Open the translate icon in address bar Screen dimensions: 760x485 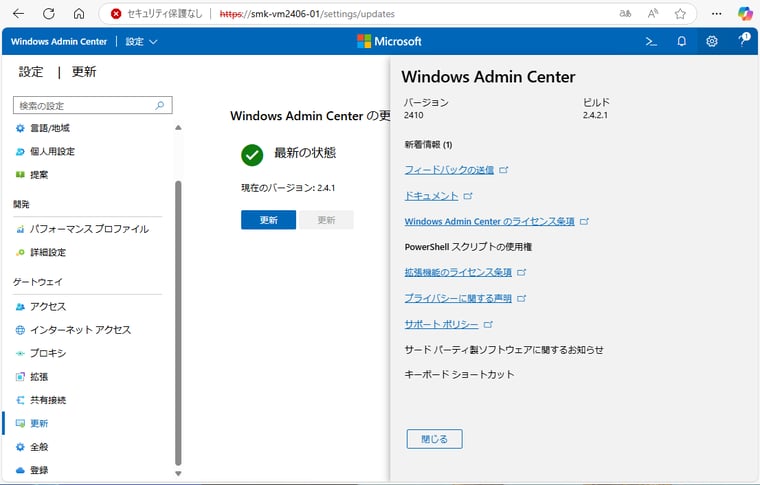(x=625, y=14)
